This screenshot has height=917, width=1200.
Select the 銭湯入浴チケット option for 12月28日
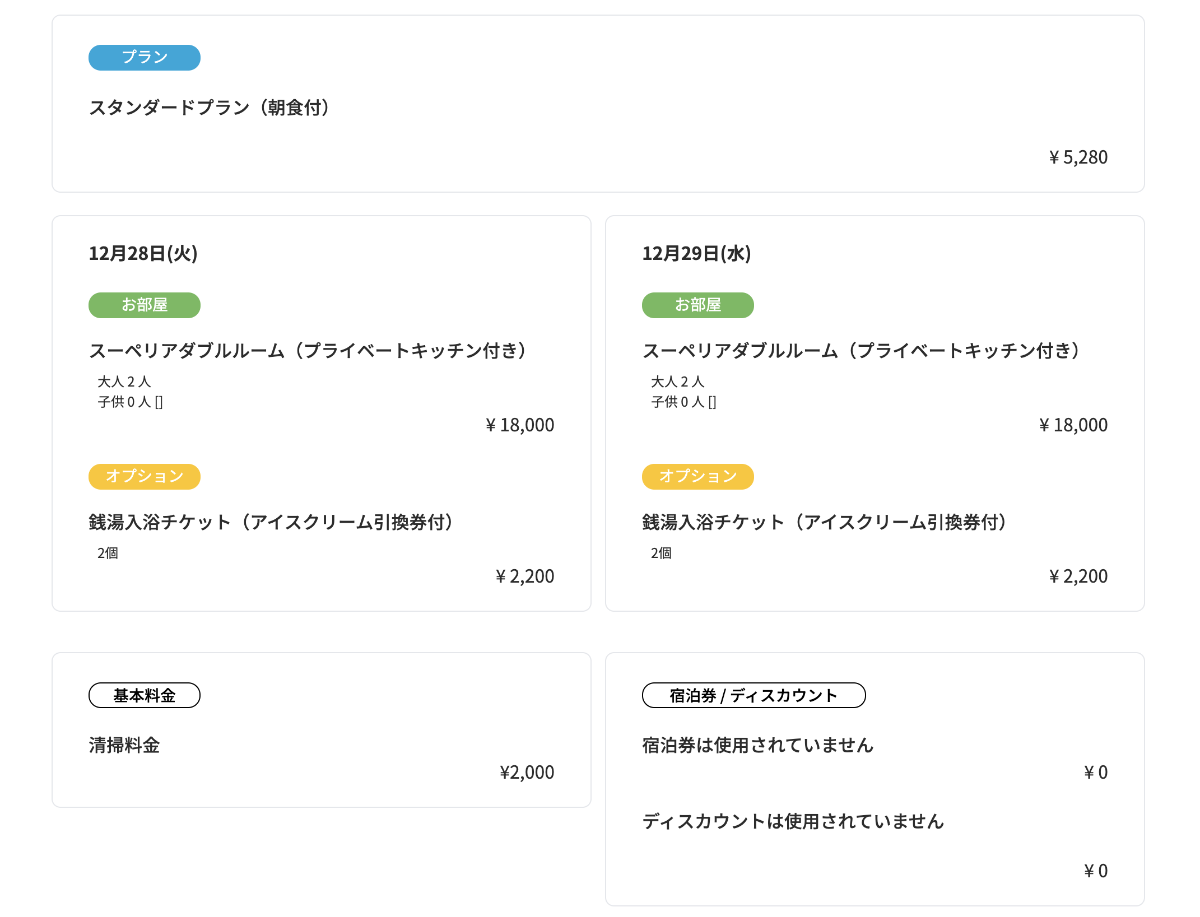tap(272, 523)
